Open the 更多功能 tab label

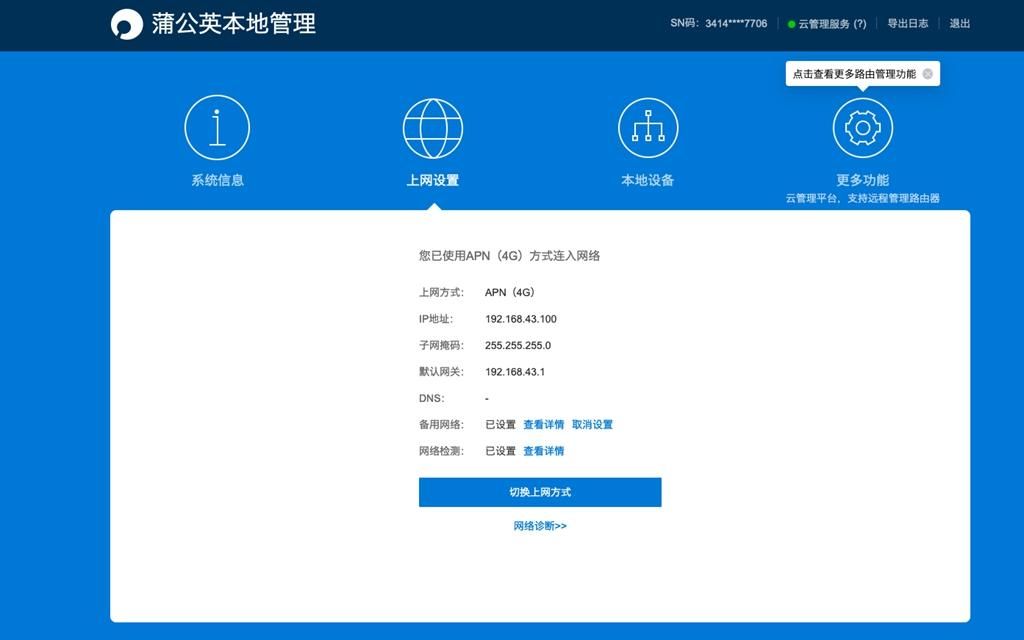[x=862, y=180]
